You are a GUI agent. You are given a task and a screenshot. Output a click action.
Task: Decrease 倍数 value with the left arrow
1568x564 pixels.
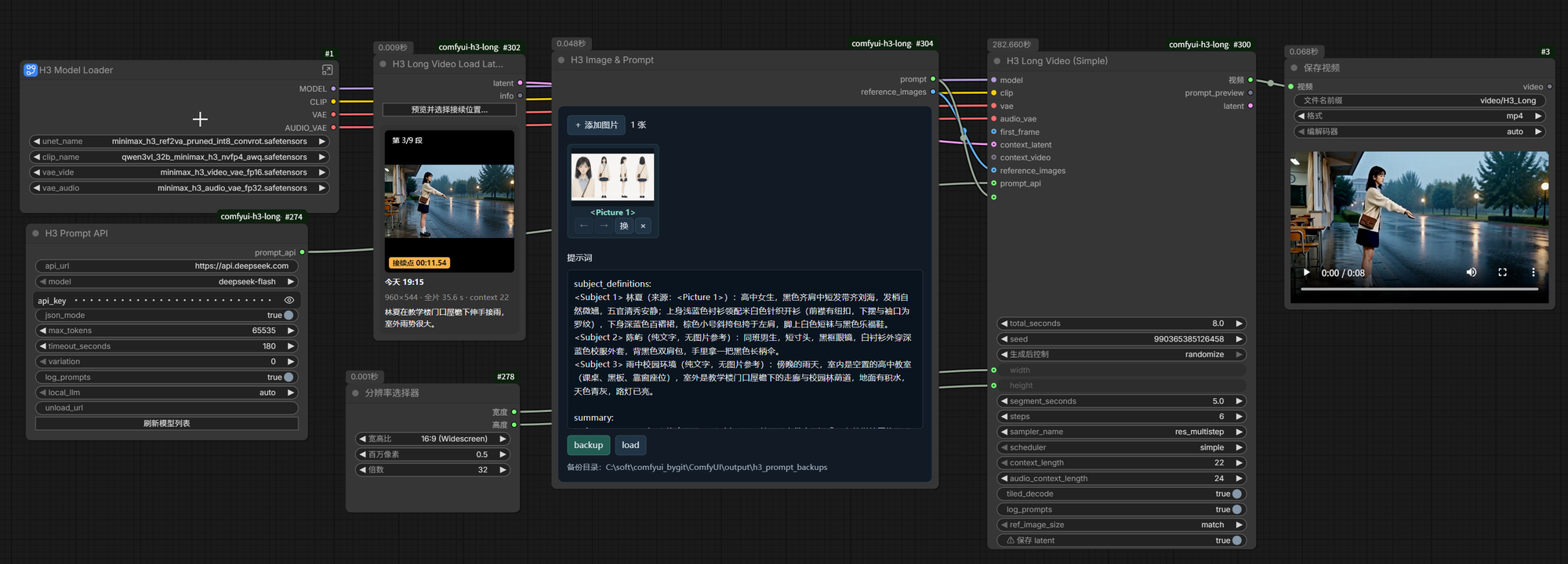tap(362, 470)
